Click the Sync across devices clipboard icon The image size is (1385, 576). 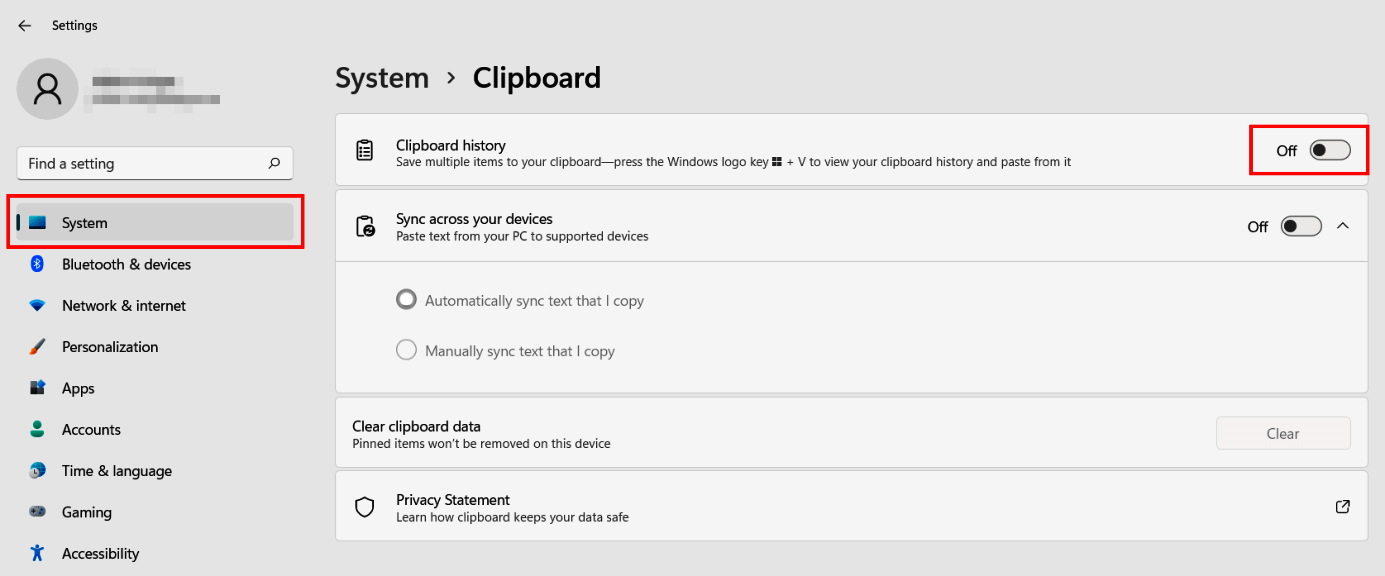(364, 226)
